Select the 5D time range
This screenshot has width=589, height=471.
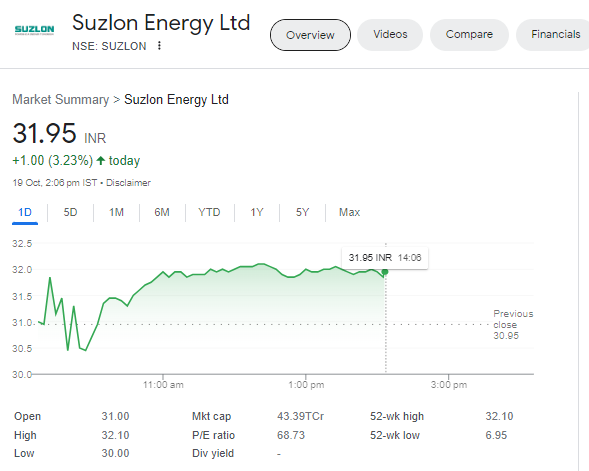coord(70,213)
